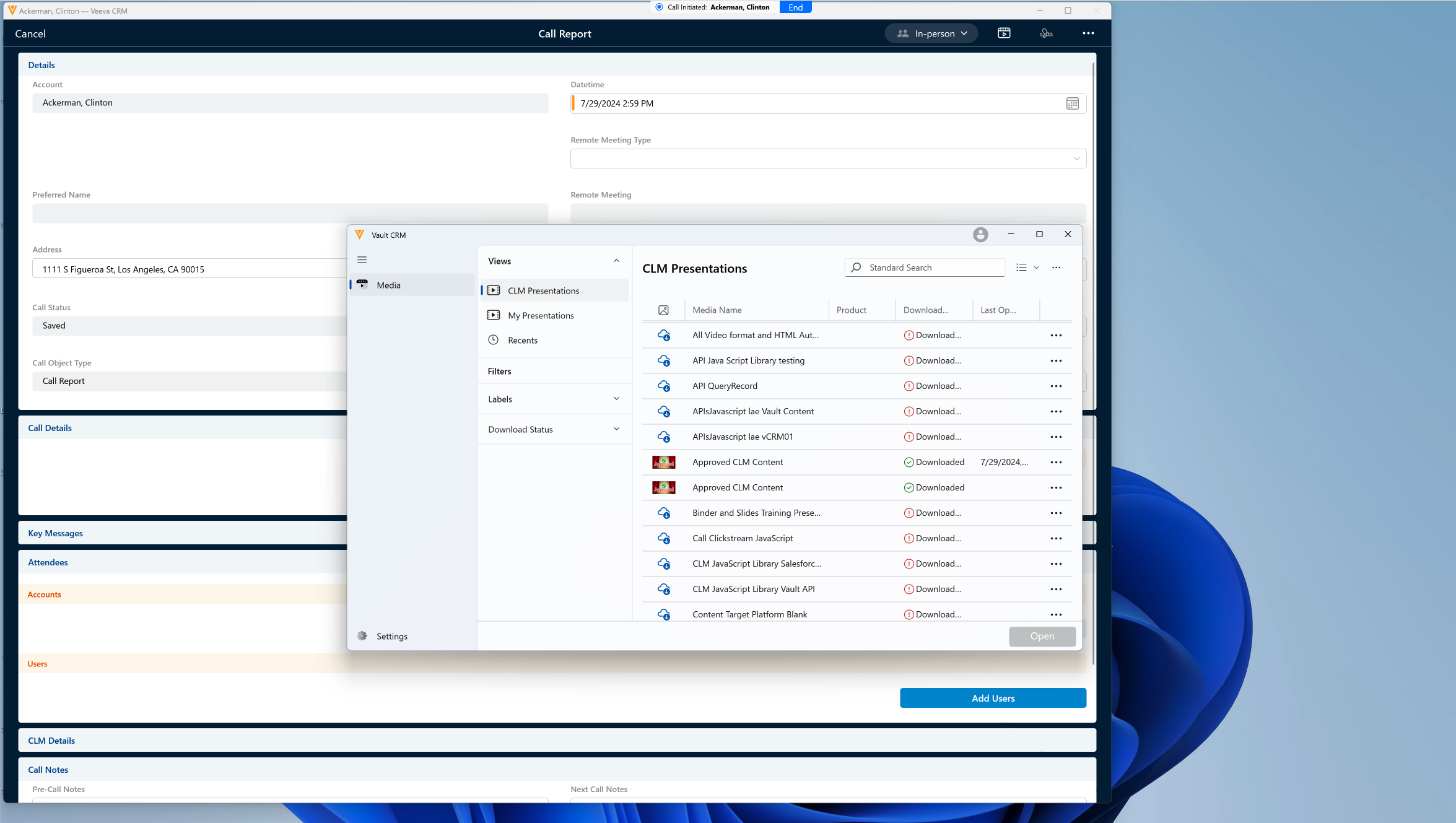Click the Add Users button

(x=993, y=698)
